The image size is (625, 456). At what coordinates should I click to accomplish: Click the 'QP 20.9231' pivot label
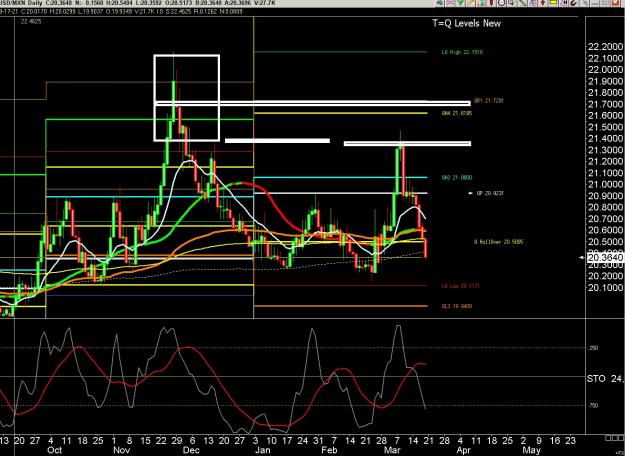tap(490, 193)
